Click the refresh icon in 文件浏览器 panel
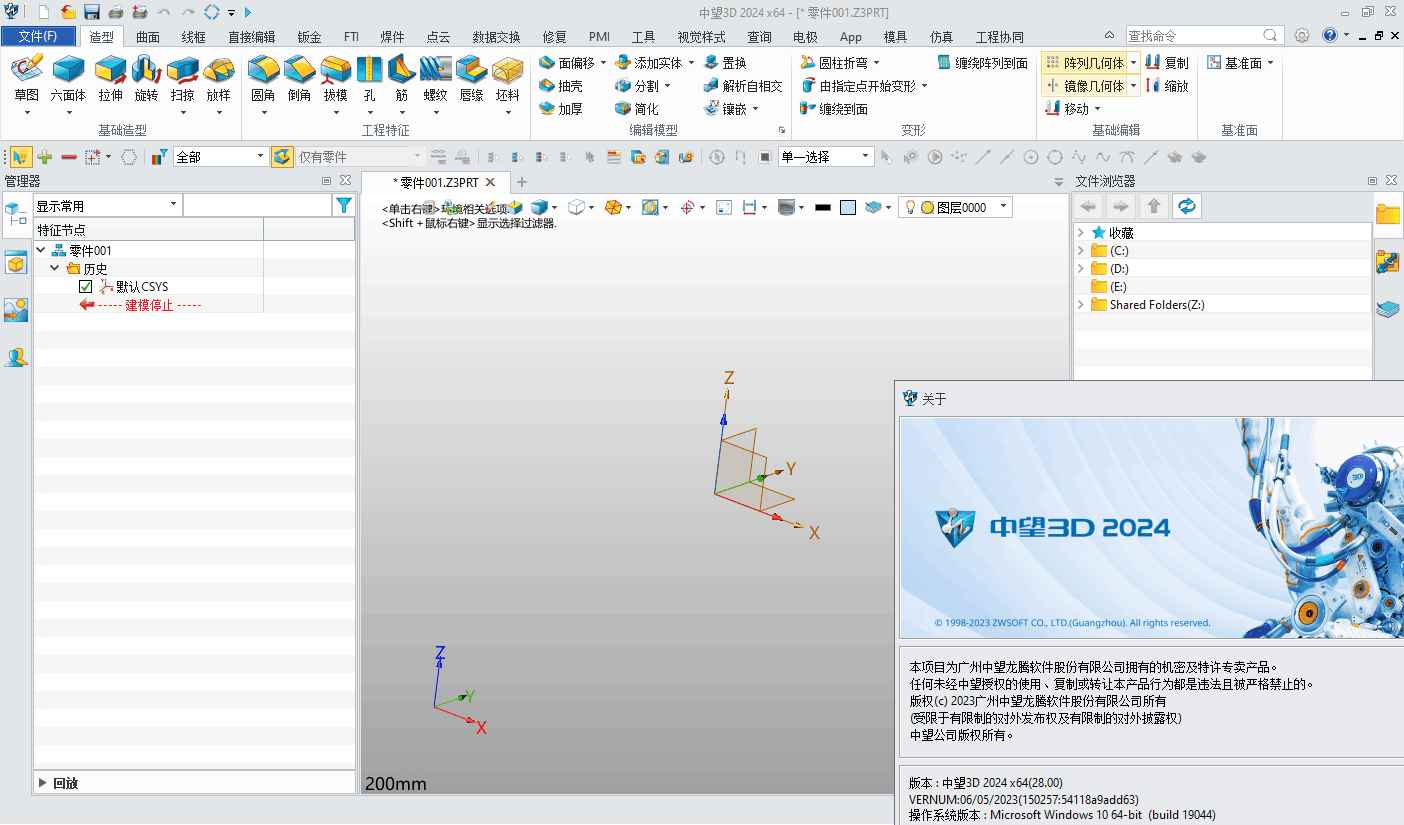 click(x=1186, y=206)
